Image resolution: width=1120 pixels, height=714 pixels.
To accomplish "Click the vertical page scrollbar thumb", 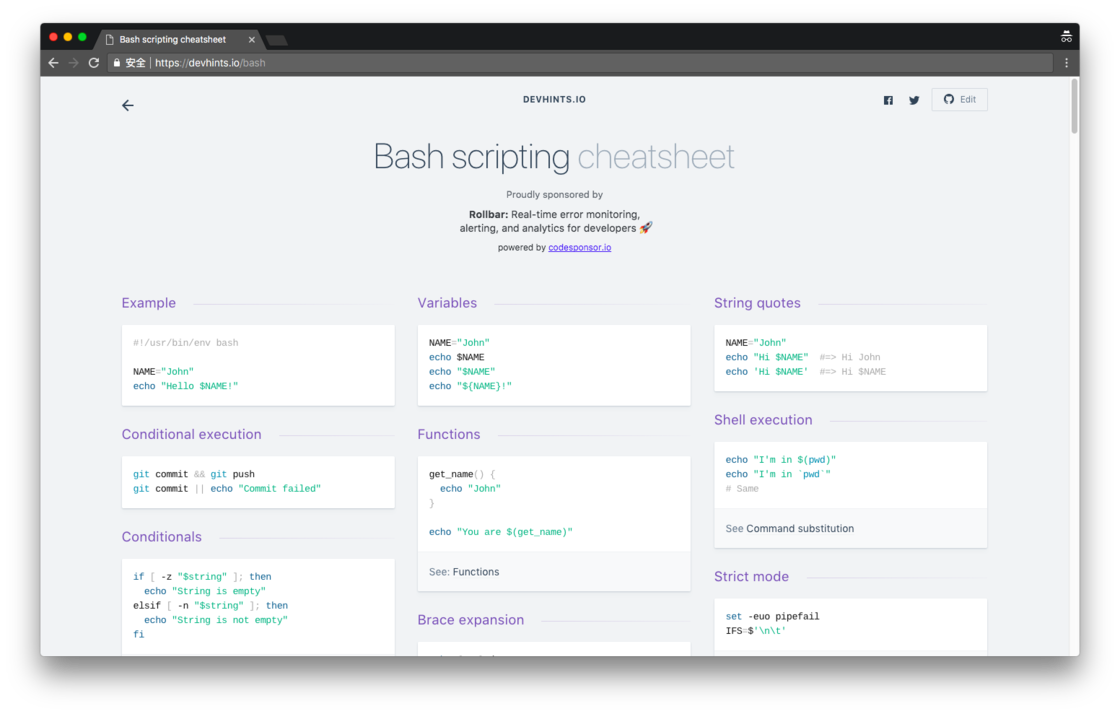I will (x=1074, y=106).
